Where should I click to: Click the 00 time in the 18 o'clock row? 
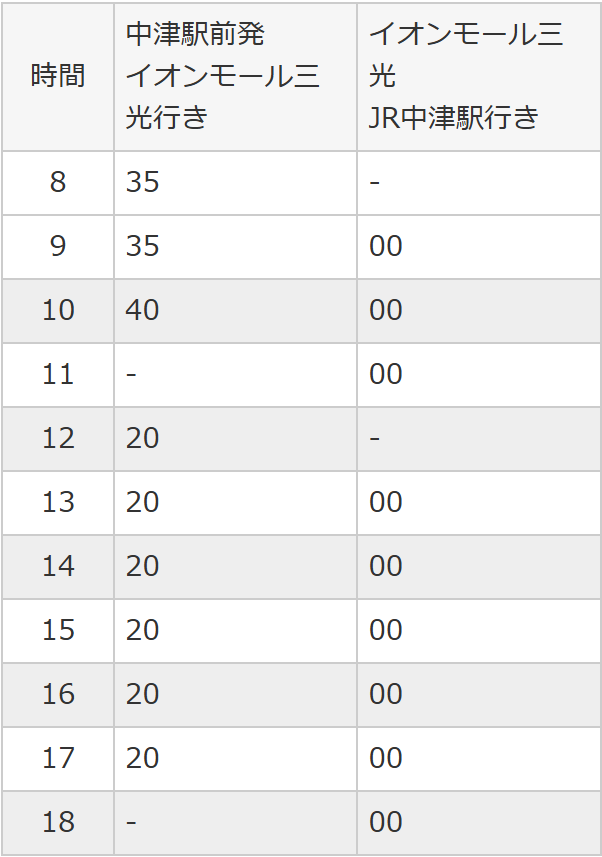[386, 822]
